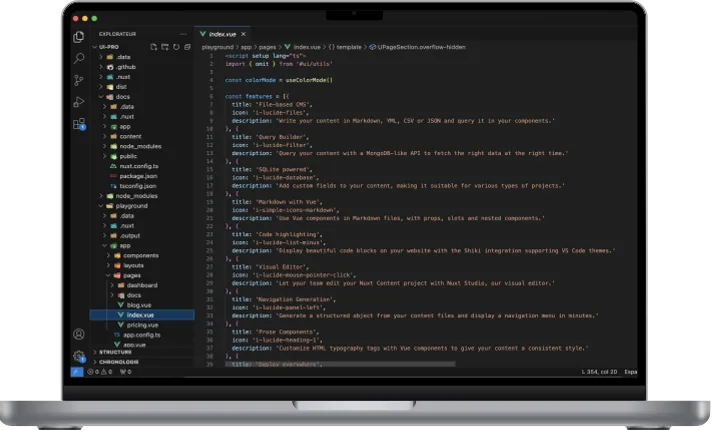The image size is (712, 430).
Task: Expand the layouts folder chevron
Action: [x=109, y=266]
